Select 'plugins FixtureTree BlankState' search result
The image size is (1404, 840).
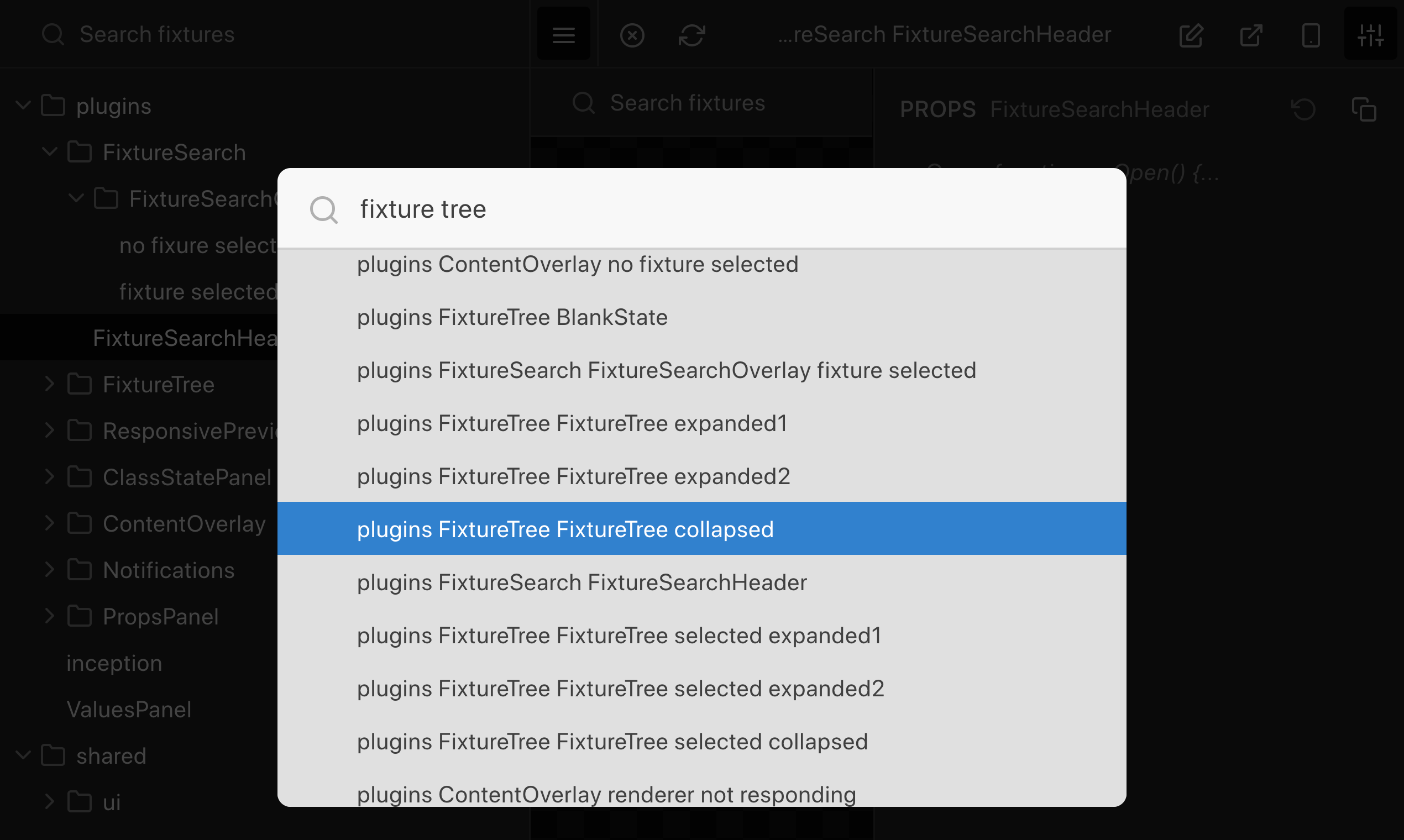(512, 317)
